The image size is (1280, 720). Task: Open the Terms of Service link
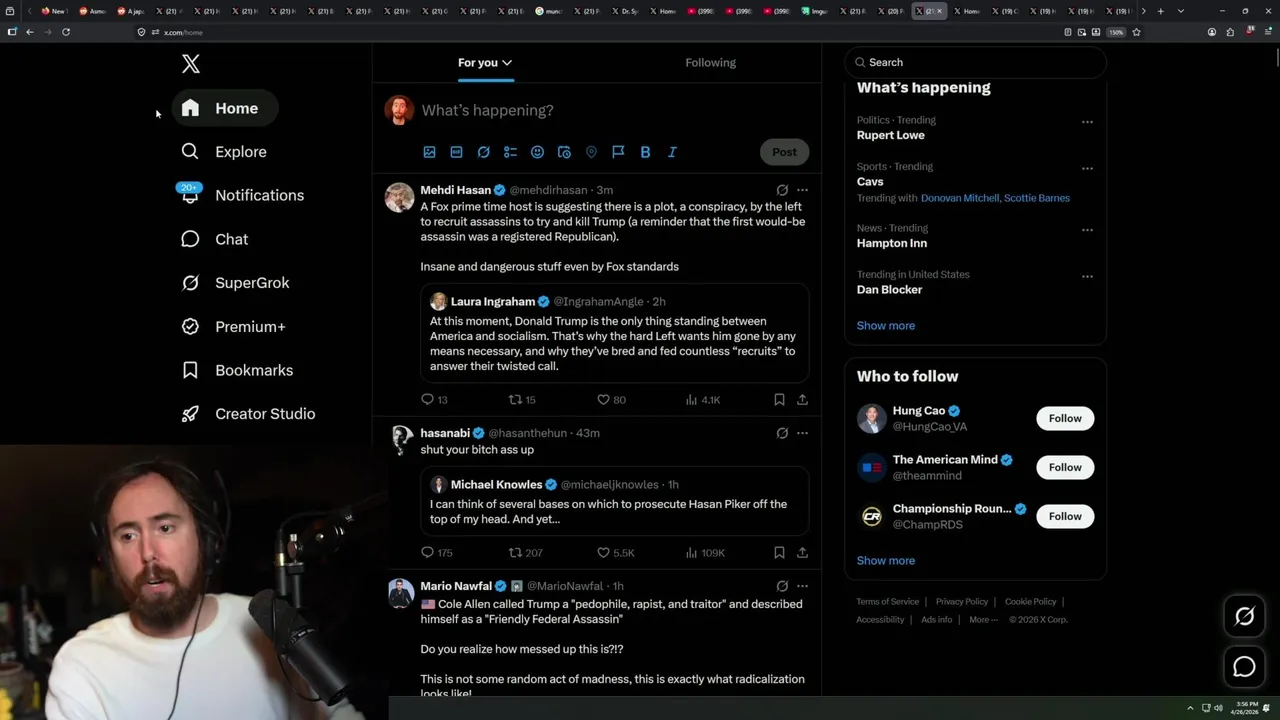pyautogui.click(x=887, y=602)
